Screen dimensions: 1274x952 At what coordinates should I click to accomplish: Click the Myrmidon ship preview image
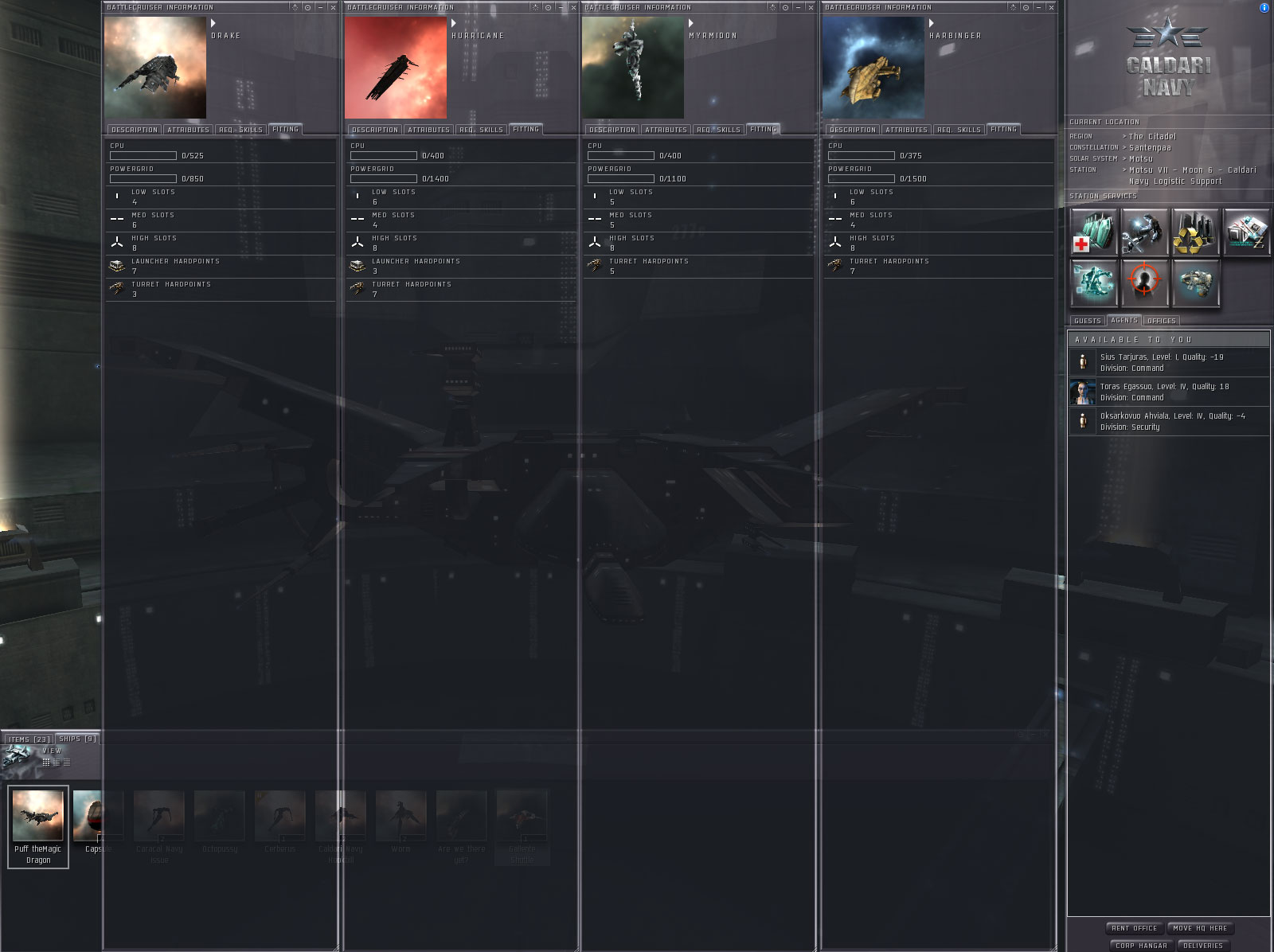(x=633, y=68)
